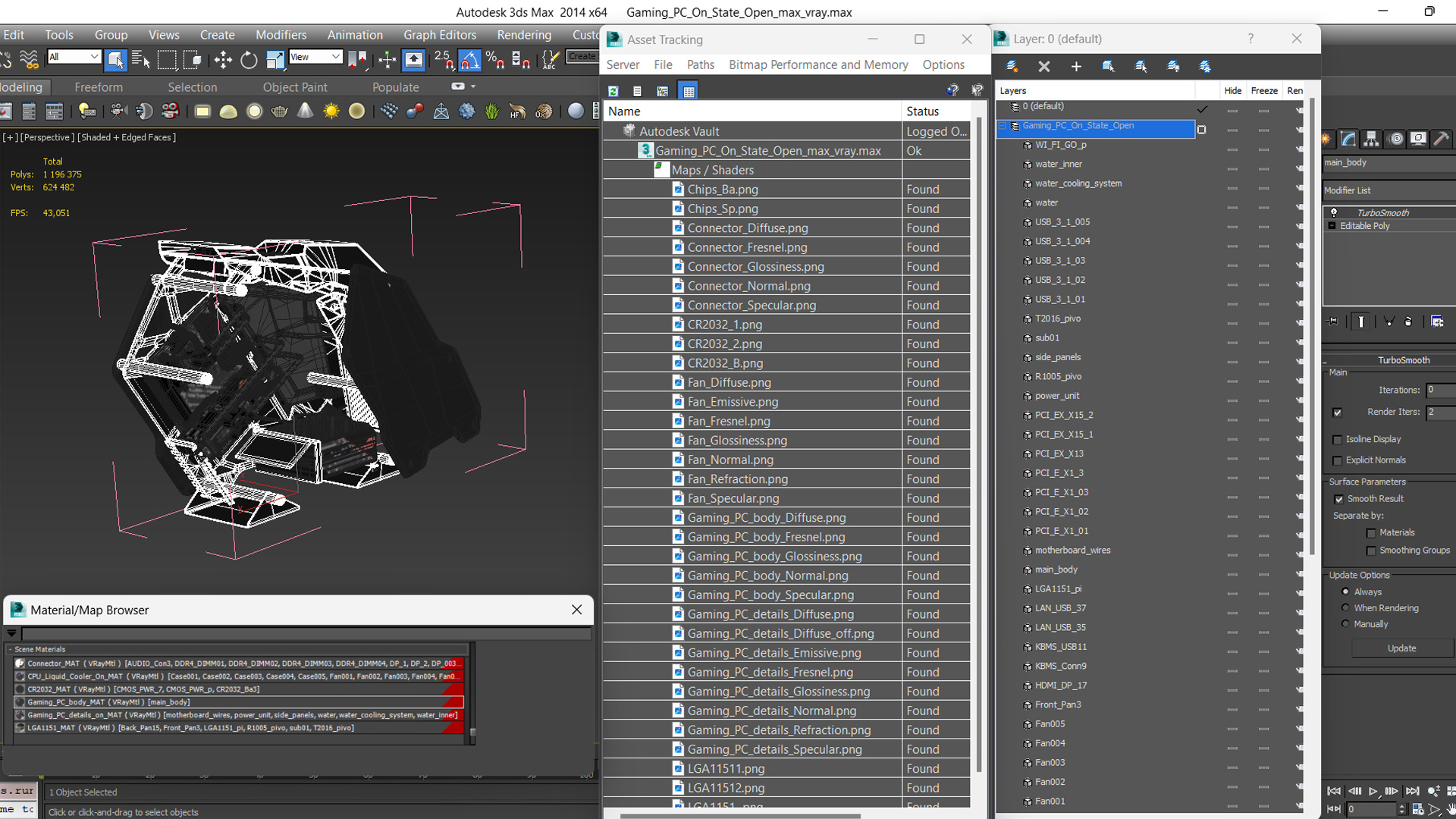The image size is (1456, 819).
Task: Open the Modifier List dropdown
Action: [1389, 190]
